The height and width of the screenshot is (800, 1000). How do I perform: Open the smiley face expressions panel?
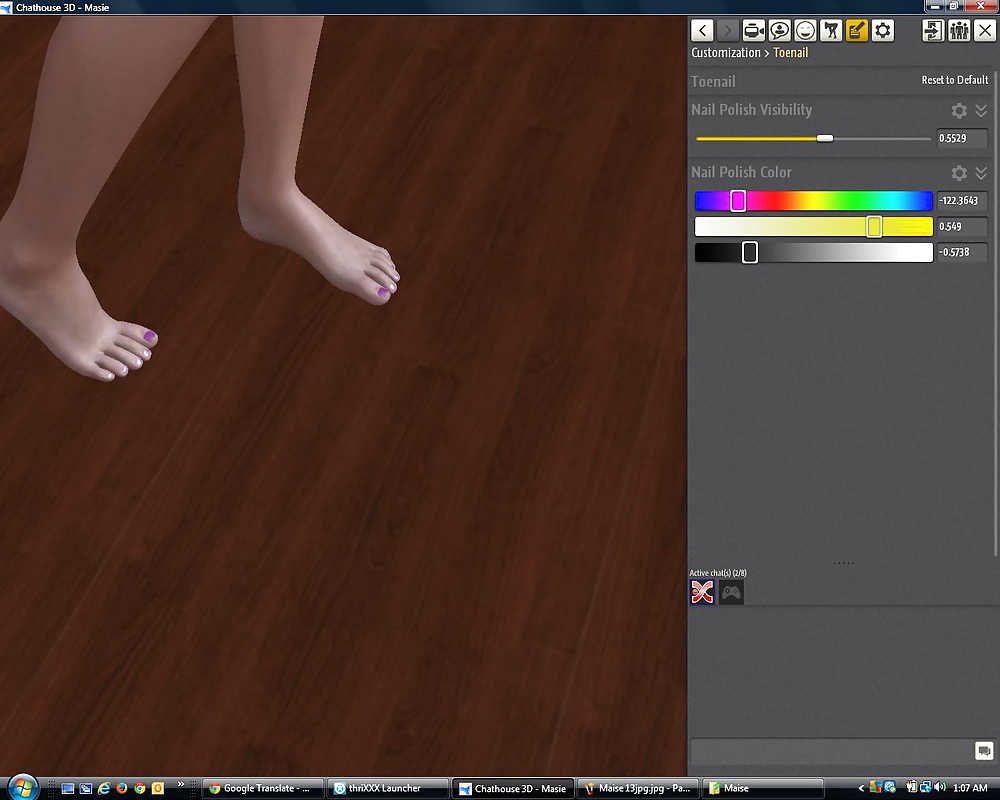(x=805, y=31)
